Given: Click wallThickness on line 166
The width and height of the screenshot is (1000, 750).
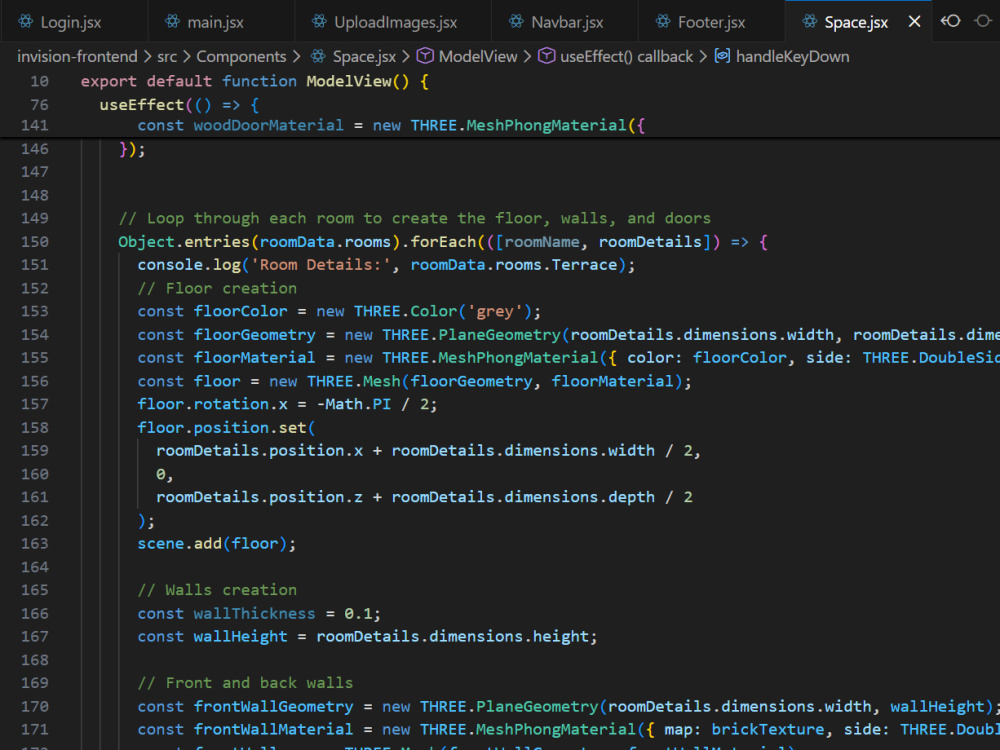Looking at the screenshot, I should (254, 614).
